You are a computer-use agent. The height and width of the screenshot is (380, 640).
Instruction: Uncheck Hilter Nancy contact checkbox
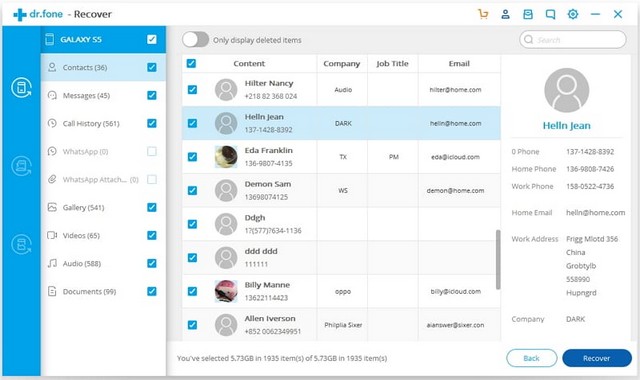point(192,90)
